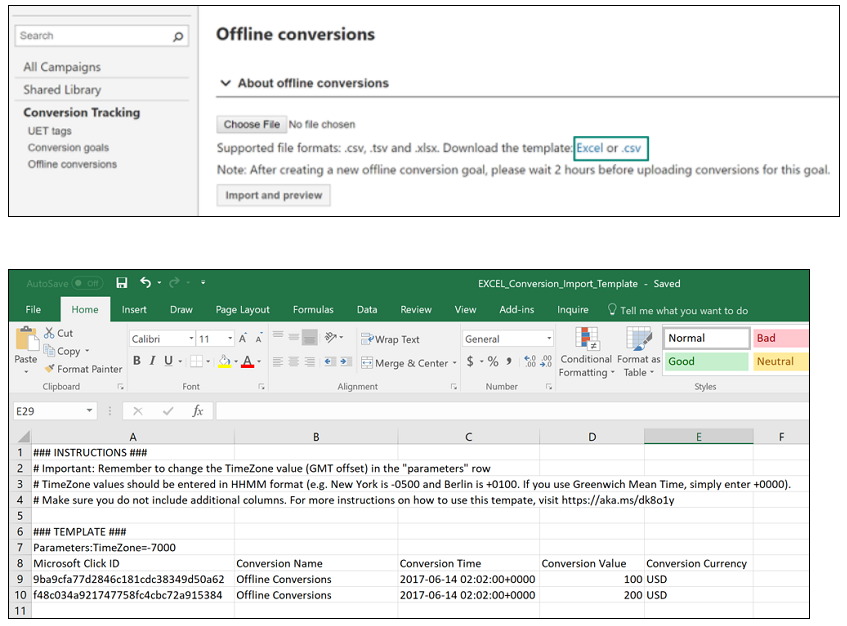This screenshot has height=626, width=847.
Task: Toggle Bold formatting
Action: (137, 361)
